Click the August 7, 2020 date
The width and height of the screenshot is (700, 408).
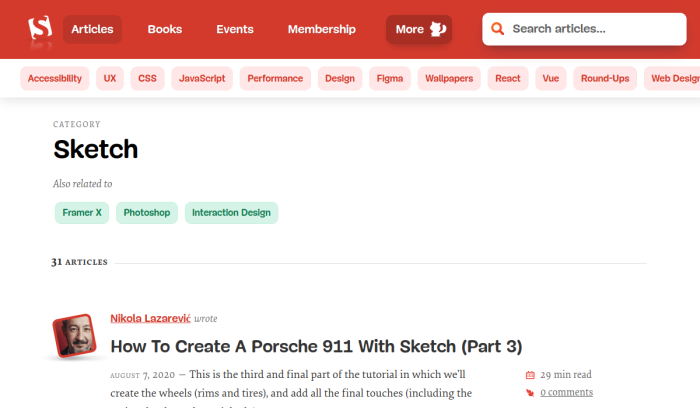pyautogui.click(x=142, y=375)
